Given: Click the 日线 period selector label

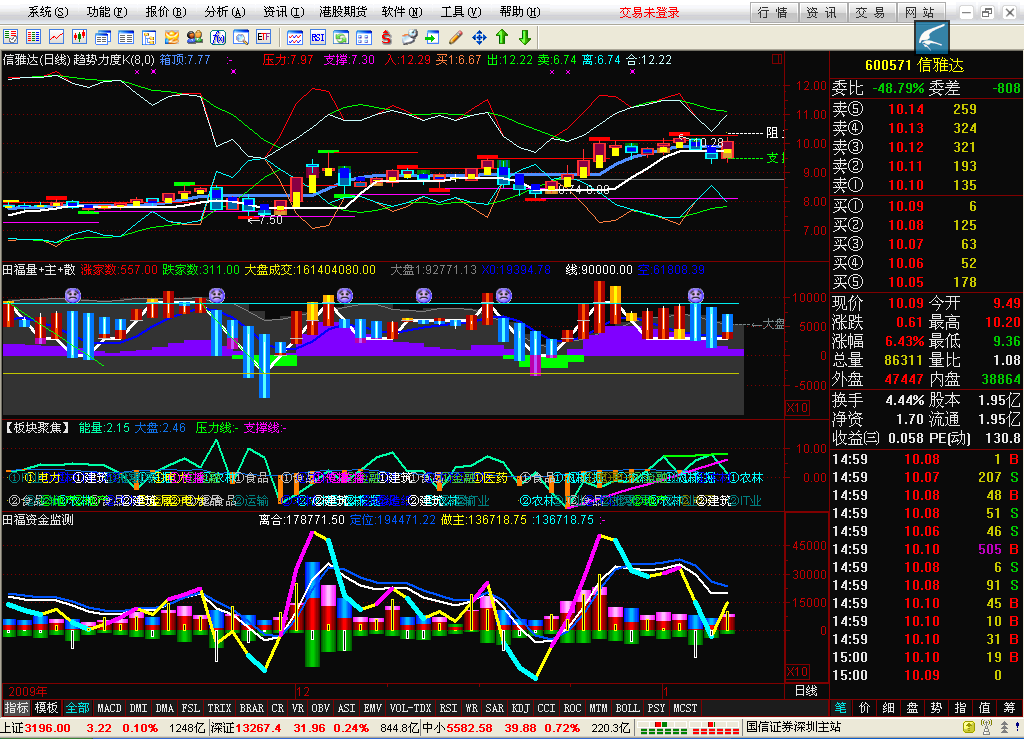Looking at the screenshot, I should pos(805,691).
